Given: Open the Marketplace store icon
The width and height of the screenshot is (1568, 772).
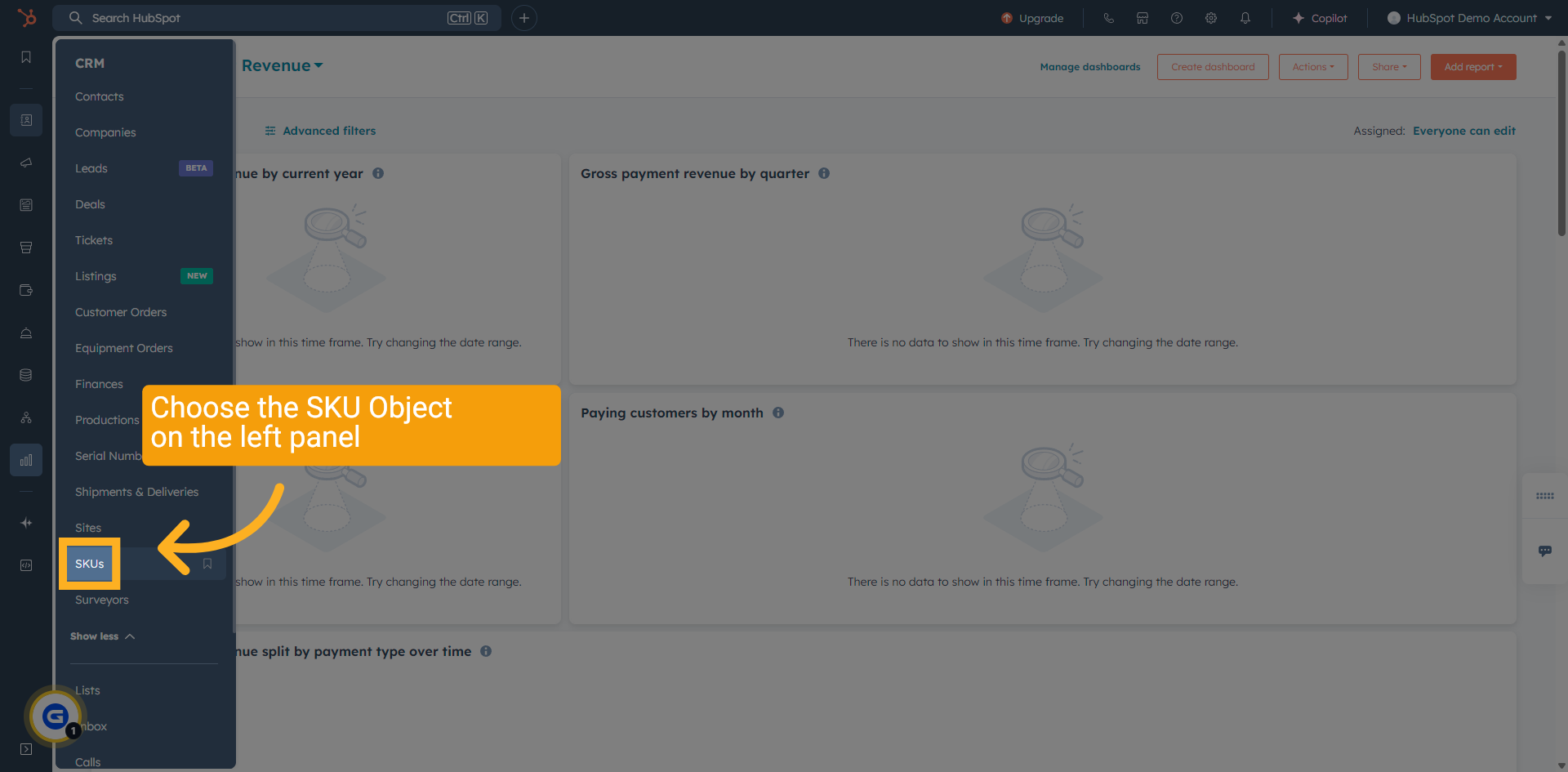Looking at the screenshot, I should 1143,18.
